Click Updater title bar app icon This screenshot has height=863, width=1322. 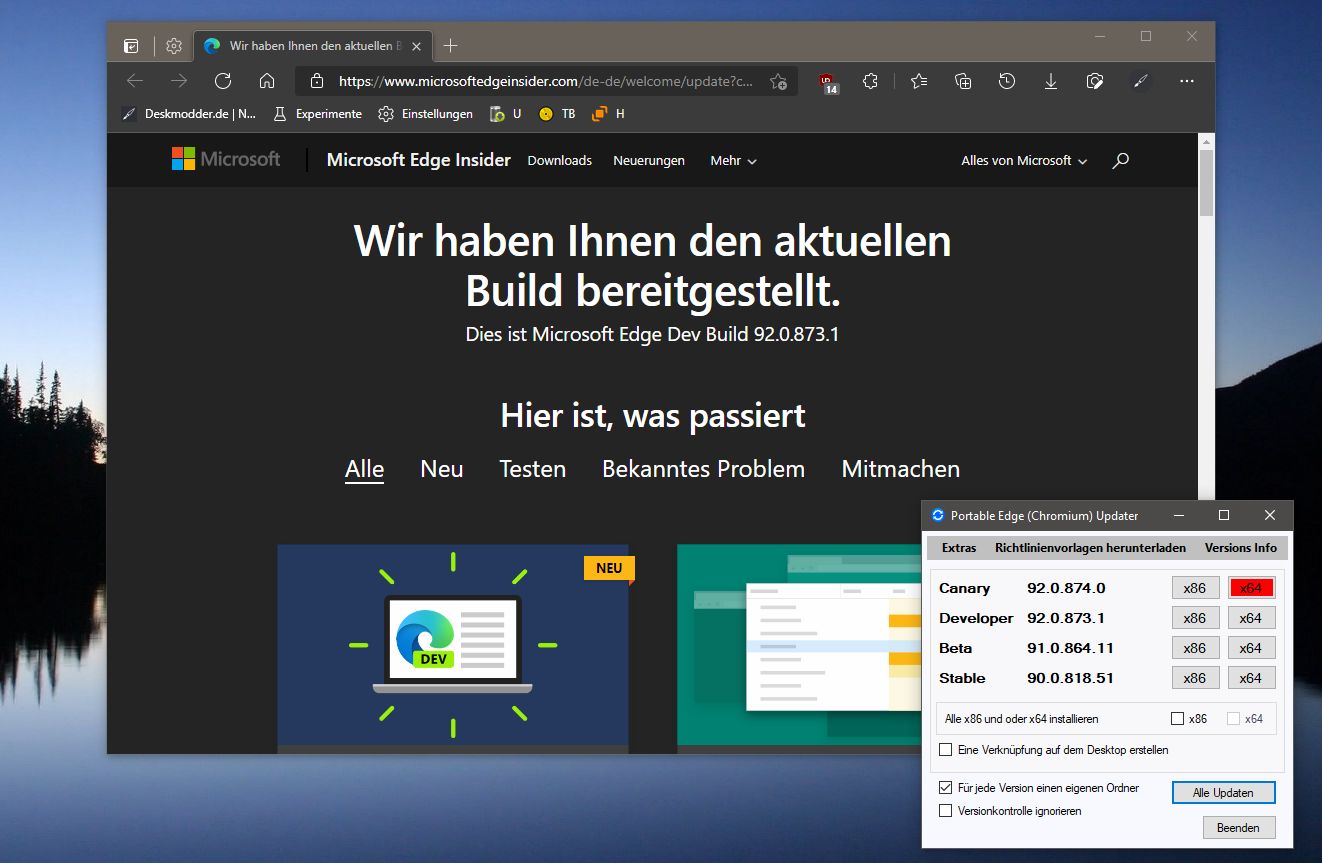(938, 515)
